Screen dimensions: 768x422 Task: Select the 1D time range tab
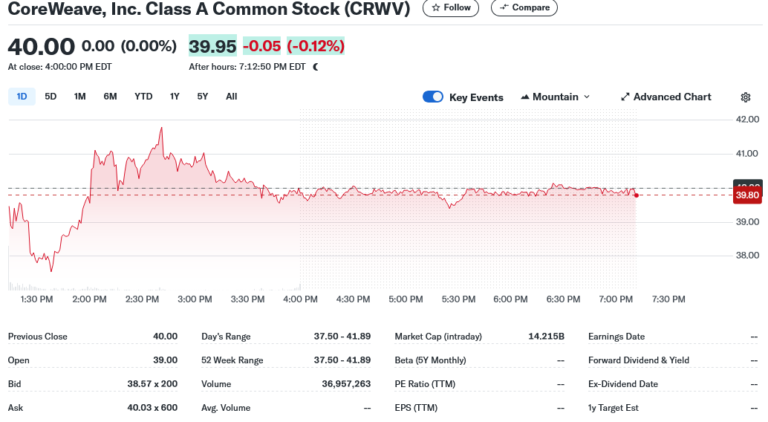[22, 96]
